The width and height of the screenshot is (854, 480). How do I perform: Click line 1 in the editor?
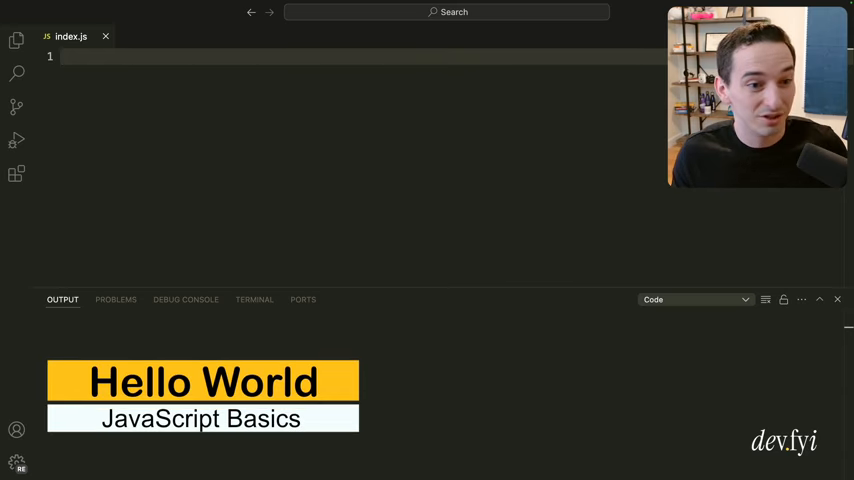[x=364, y=57]
